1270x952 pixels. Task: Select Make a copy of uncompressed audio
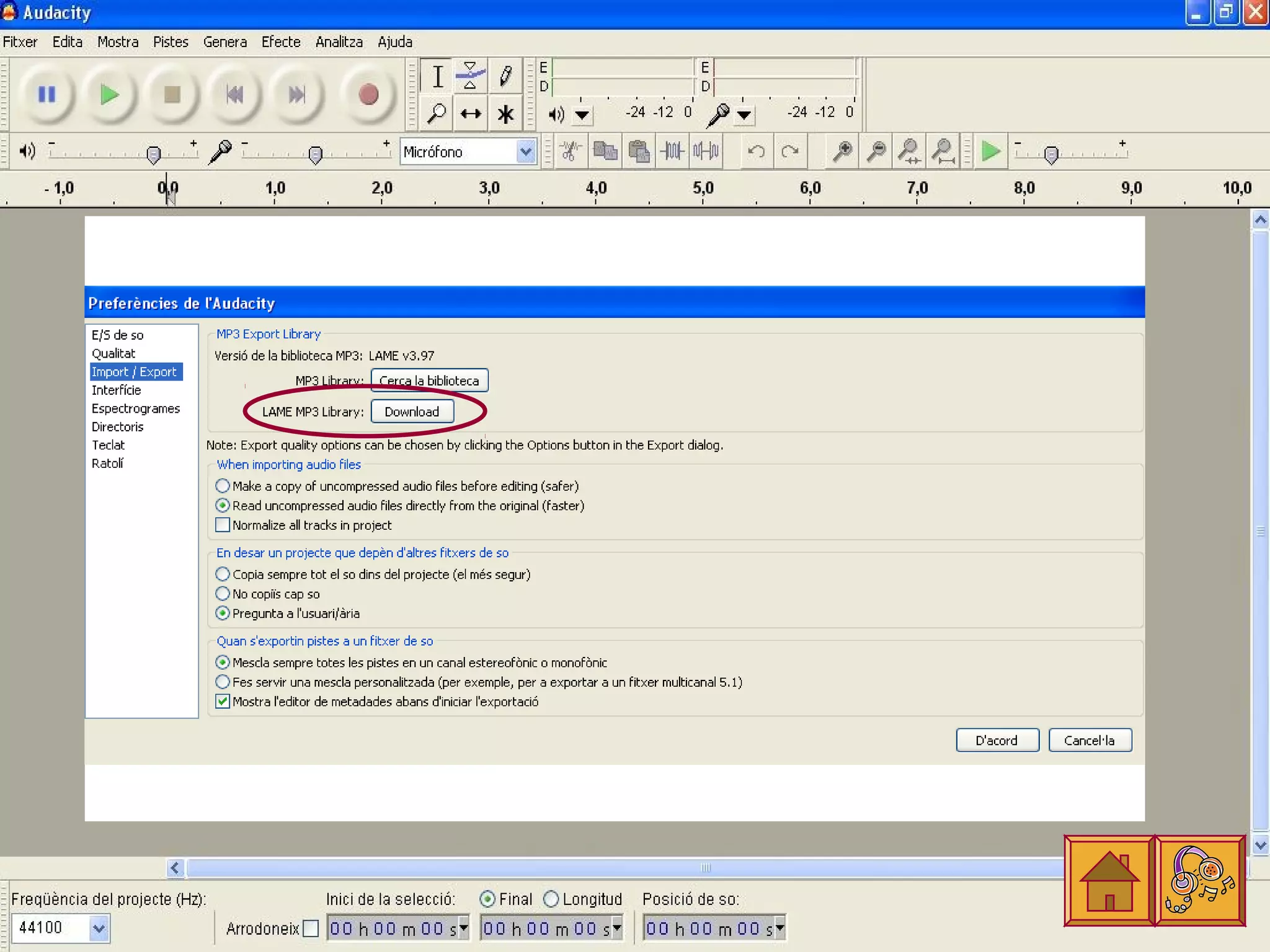point(223,486)
